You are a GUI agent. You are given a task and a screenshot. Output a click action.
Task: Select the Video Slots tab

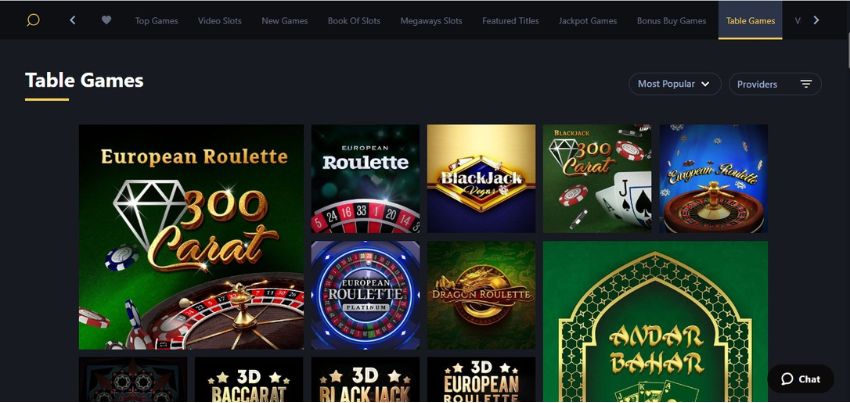(220, 21)
